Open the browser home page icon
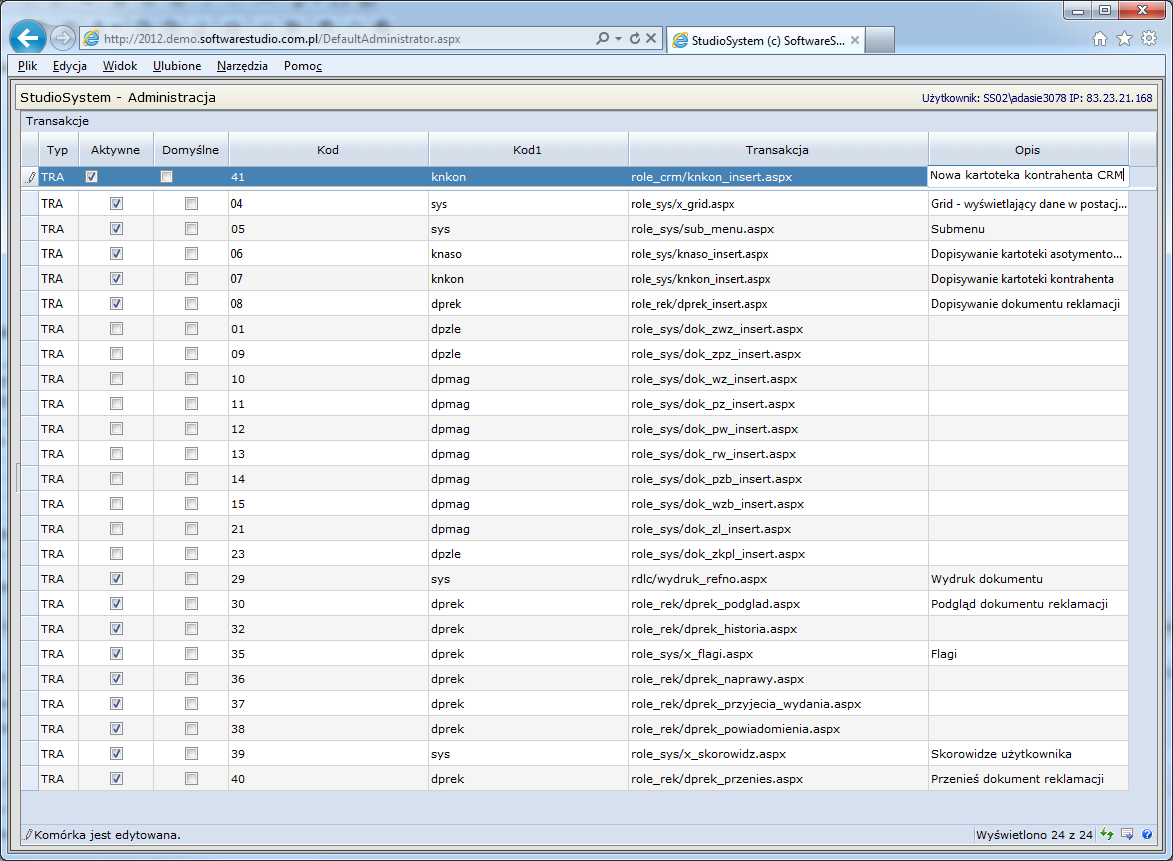Image resolution: width=1173 pixels, height=861 pixels. click(x=1100, y=39)
